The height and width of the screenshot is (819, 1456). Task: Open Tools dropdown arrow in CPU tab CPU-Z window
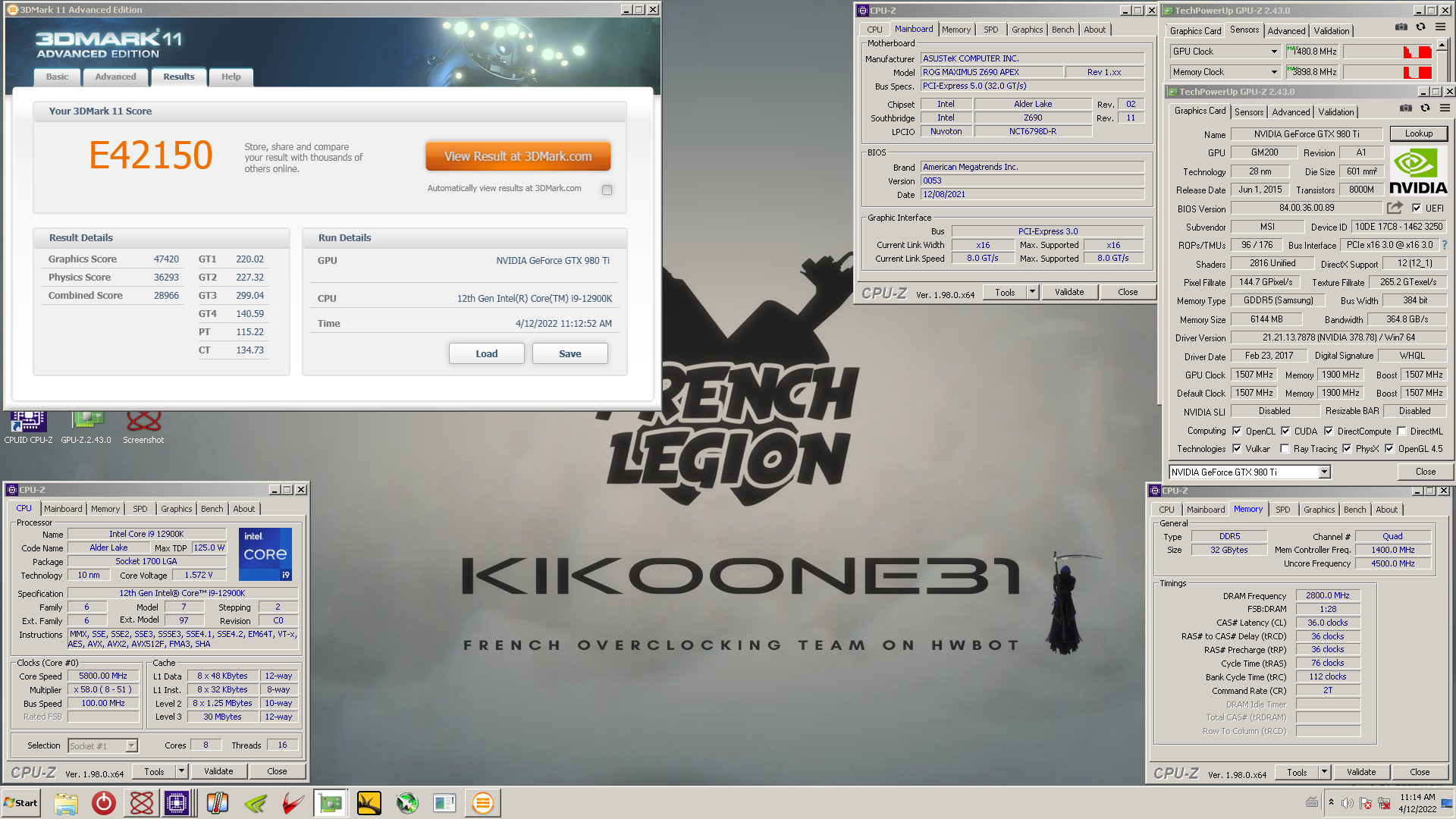coord(181,771)
